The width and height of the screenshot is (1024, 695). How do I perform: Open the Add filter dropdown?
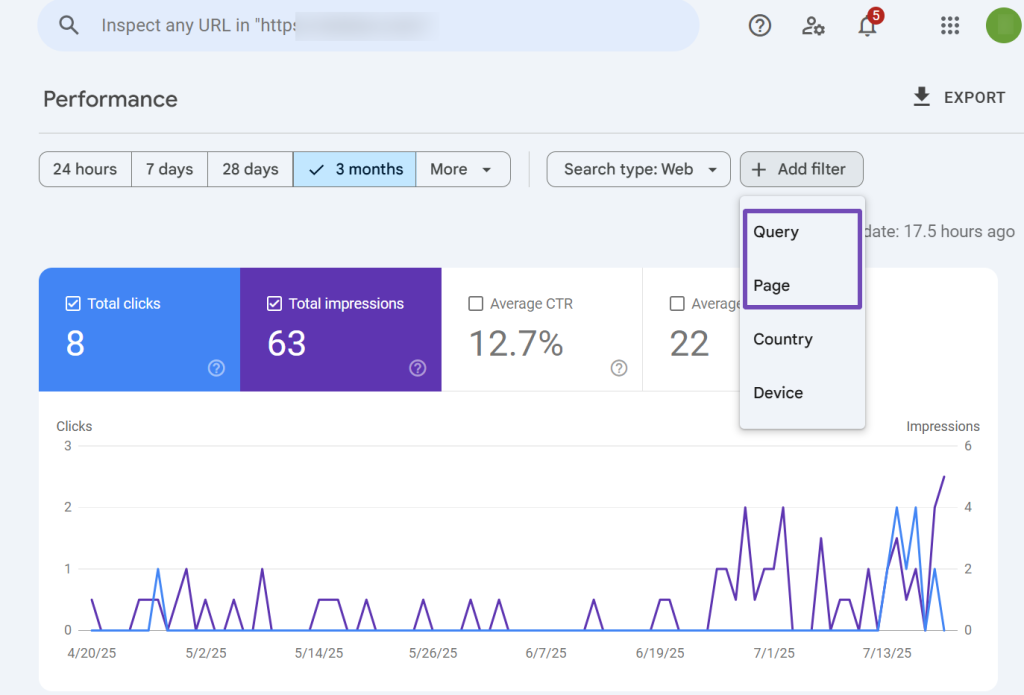point(801,169)
